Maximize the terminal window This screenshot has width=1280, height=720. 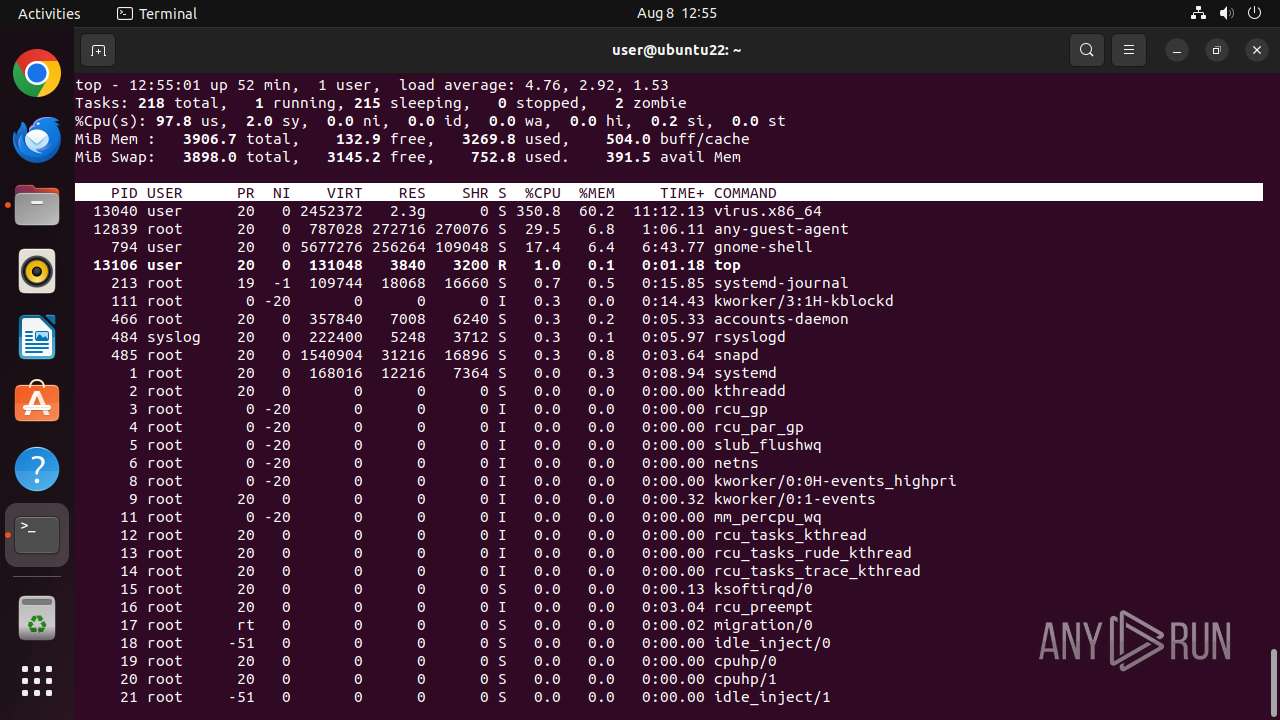pyautogui.click(x=1217, y=50)
